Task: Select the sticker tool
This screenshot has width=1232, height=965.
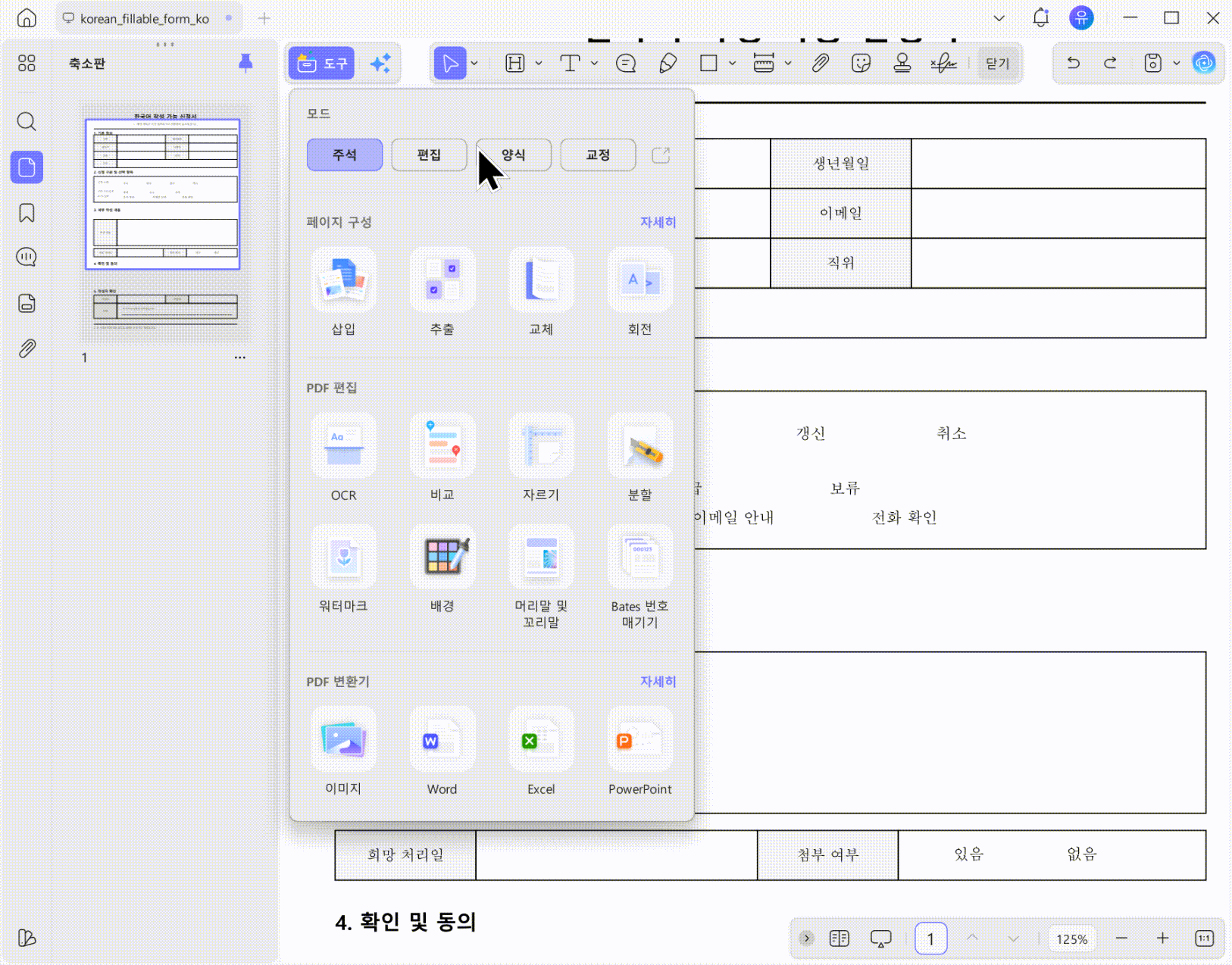Action: (x=861, y=63)
